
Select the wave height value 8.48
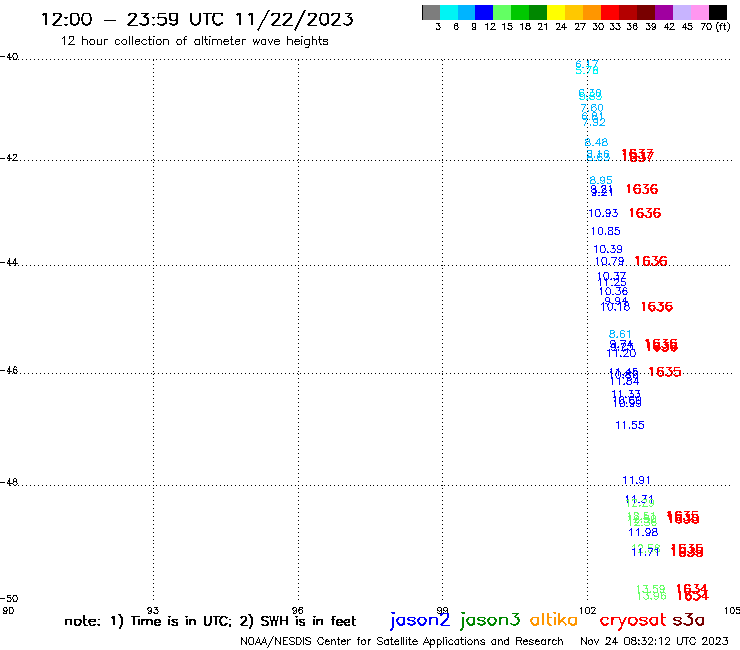(x=597, y=142)
